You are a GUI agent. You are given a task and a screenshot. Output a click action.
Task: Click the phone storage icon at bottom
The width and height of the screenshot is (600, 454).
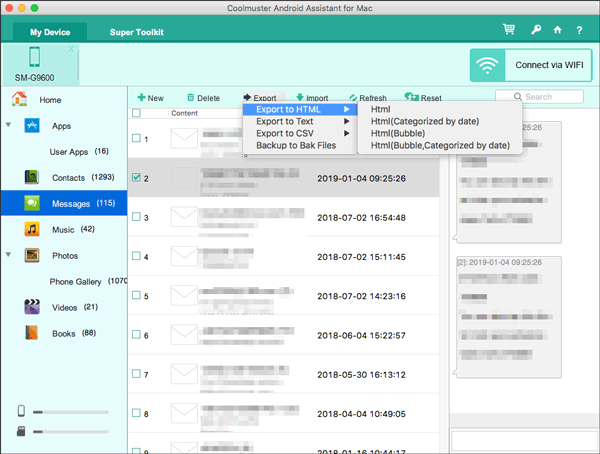click(x=21, y=411)
